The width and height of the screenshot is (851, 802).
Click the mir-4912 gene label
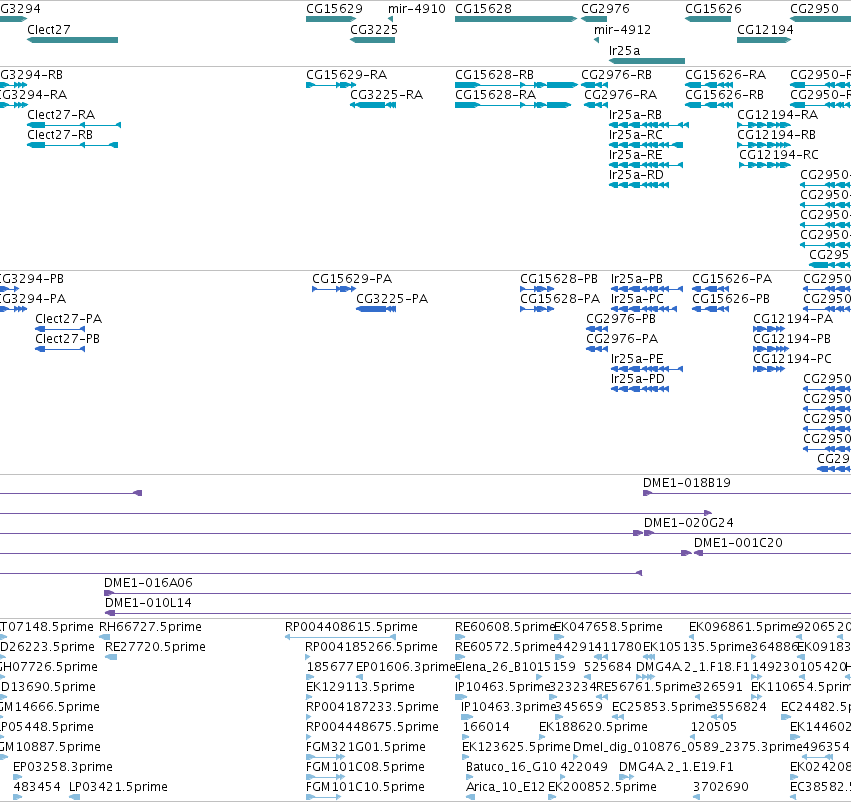point(623,30)
